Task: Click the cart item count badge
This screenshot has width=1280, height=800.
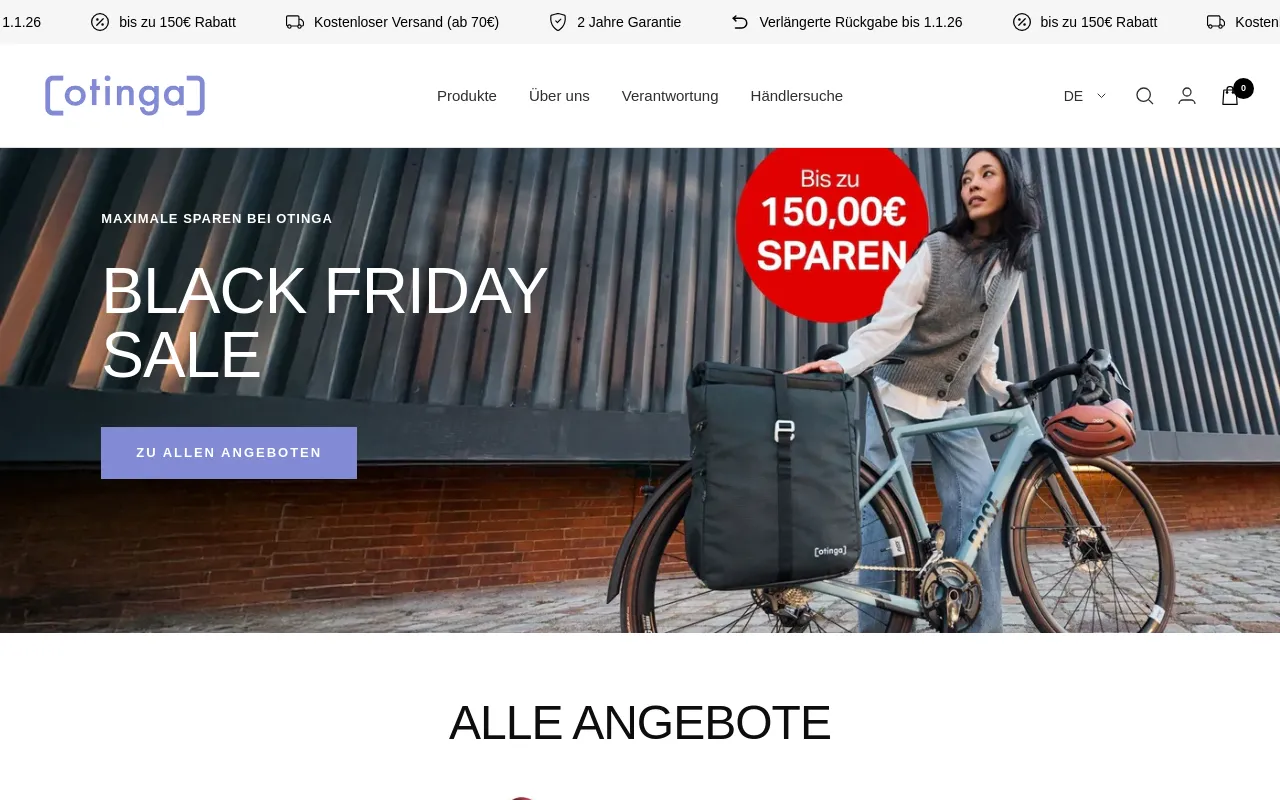Action: (x=1243, y=88)
